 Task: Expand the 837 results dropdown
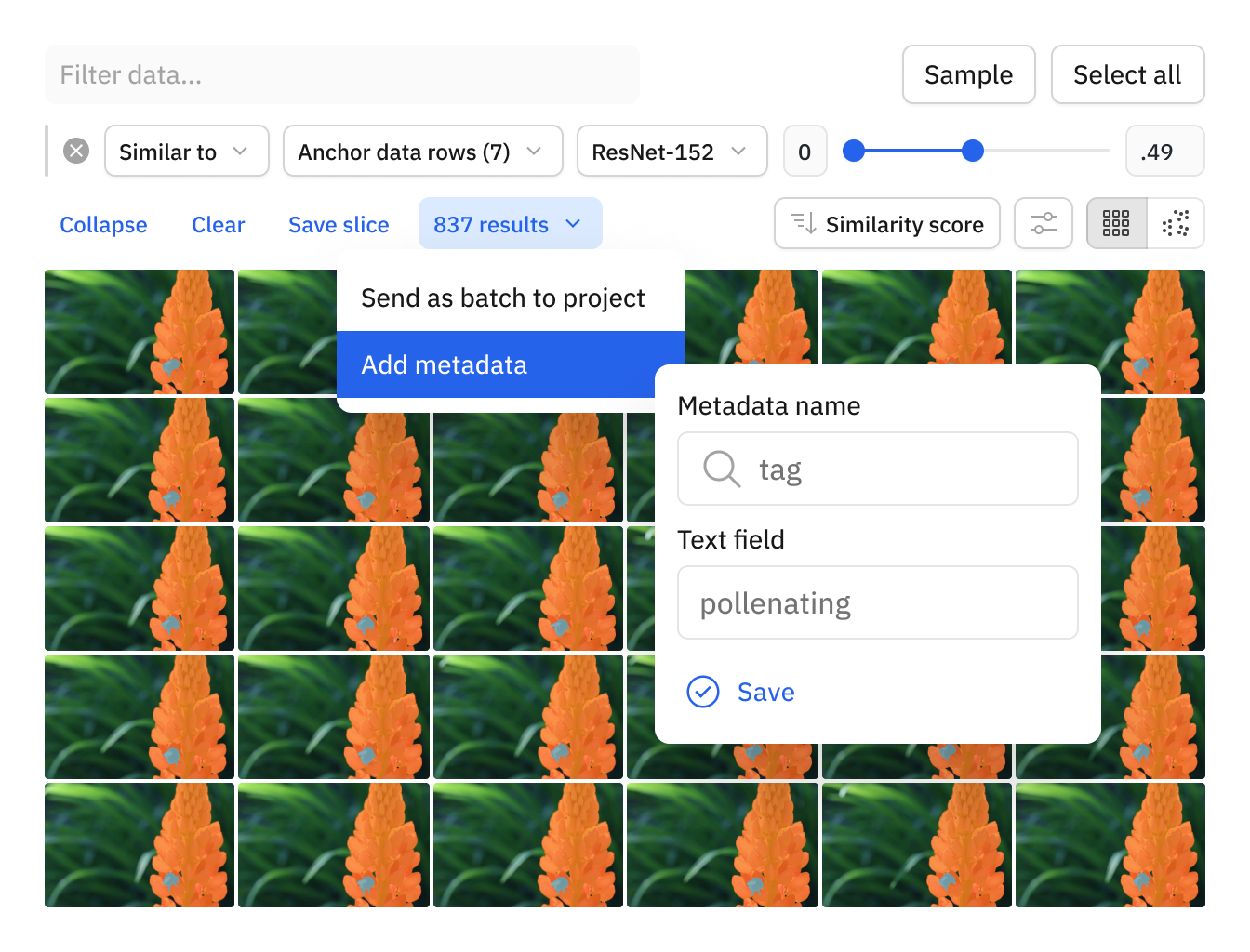(x=511, y=223)
